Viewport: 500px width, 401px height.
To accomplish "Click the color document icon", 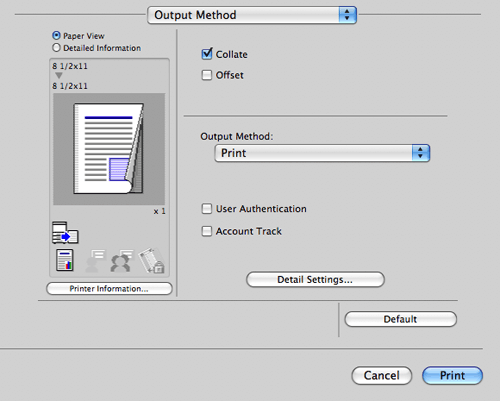I will [65, 260].
